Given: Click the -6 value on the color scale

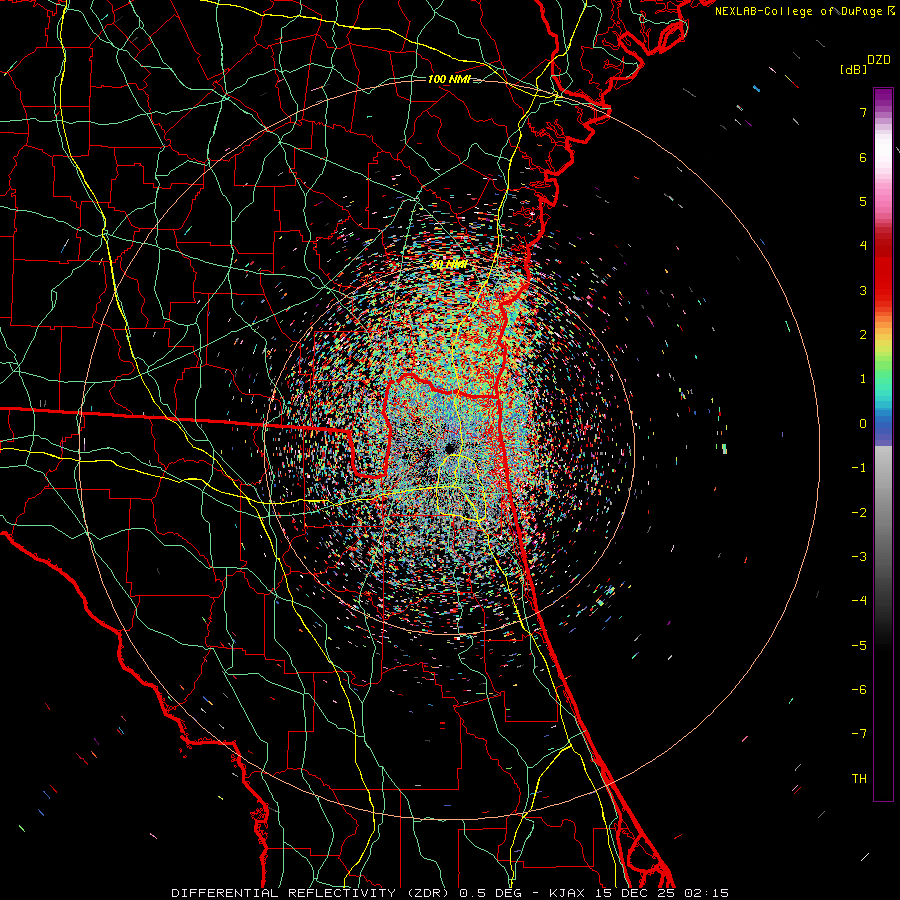Looking at the screenshot, I should coord(859,689).
